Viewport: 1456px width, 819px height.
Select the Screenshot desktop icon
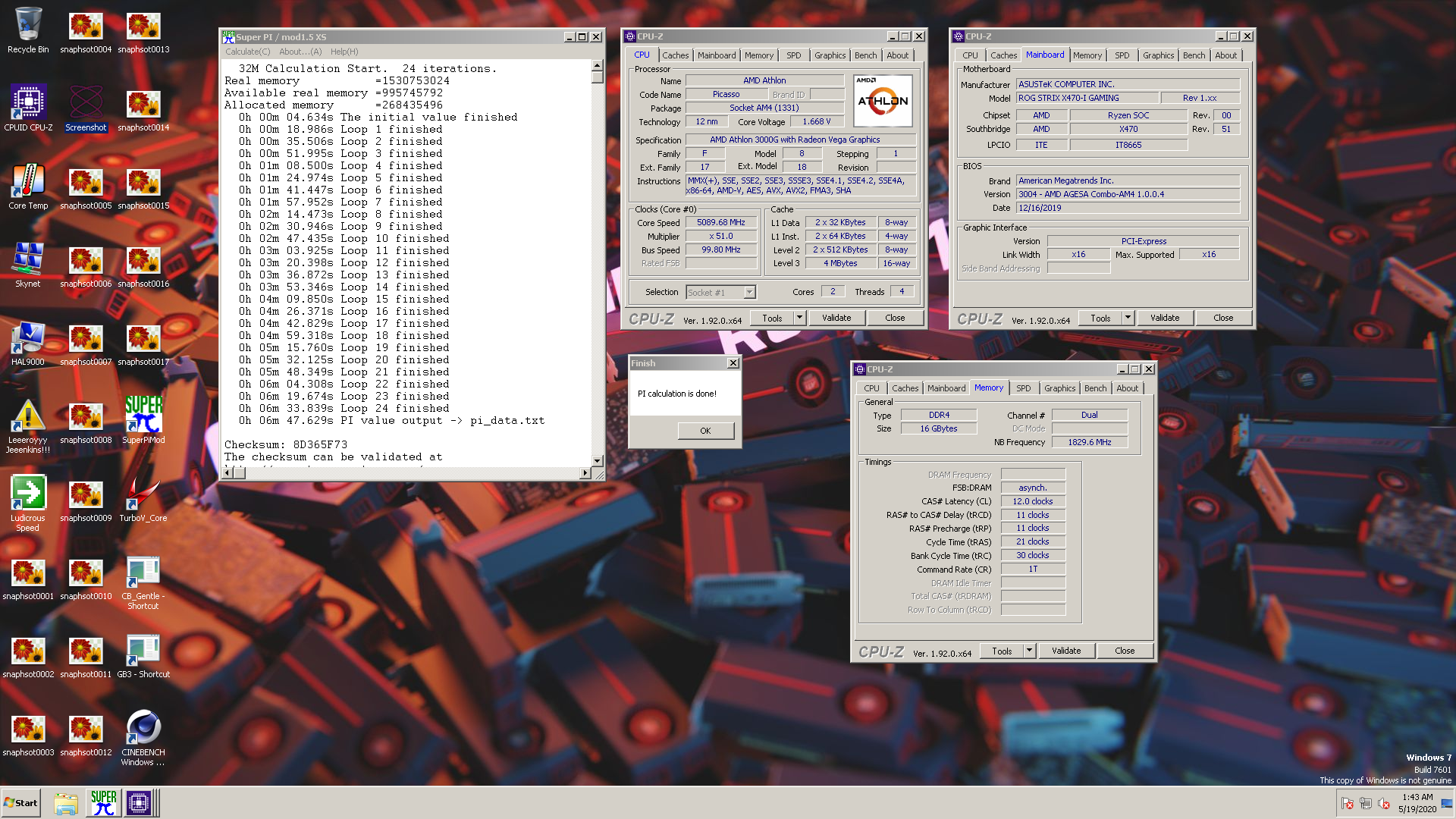[86, 108]
